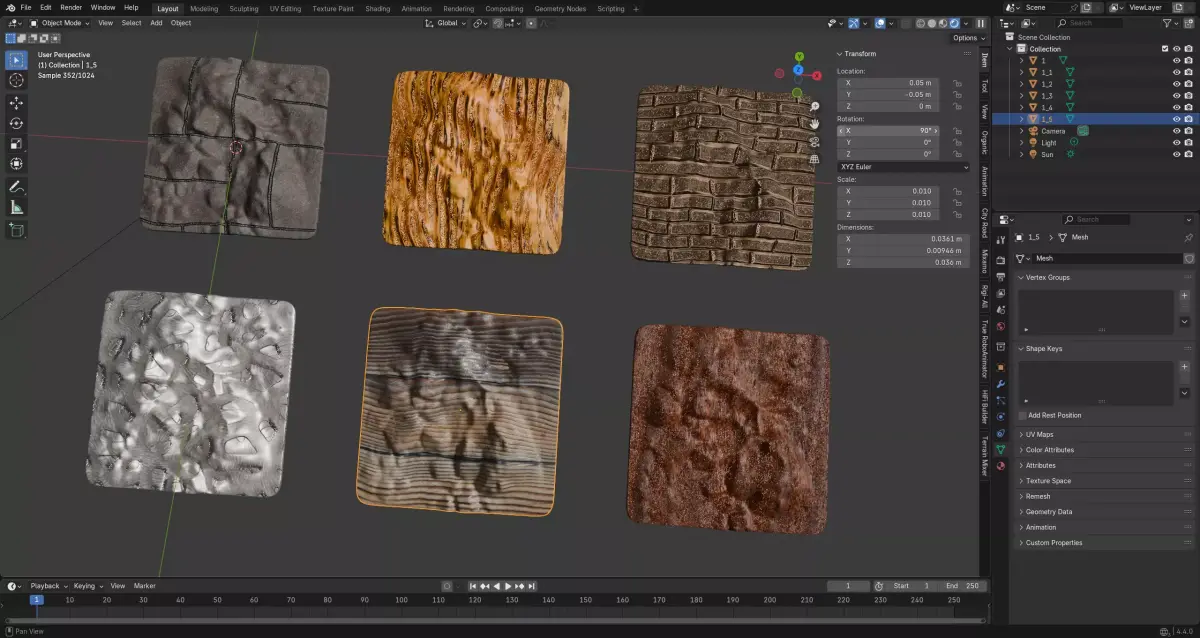Open the Keying popover in timeline
This screenshot has height=638, width=1200.
tap(86, 586)
